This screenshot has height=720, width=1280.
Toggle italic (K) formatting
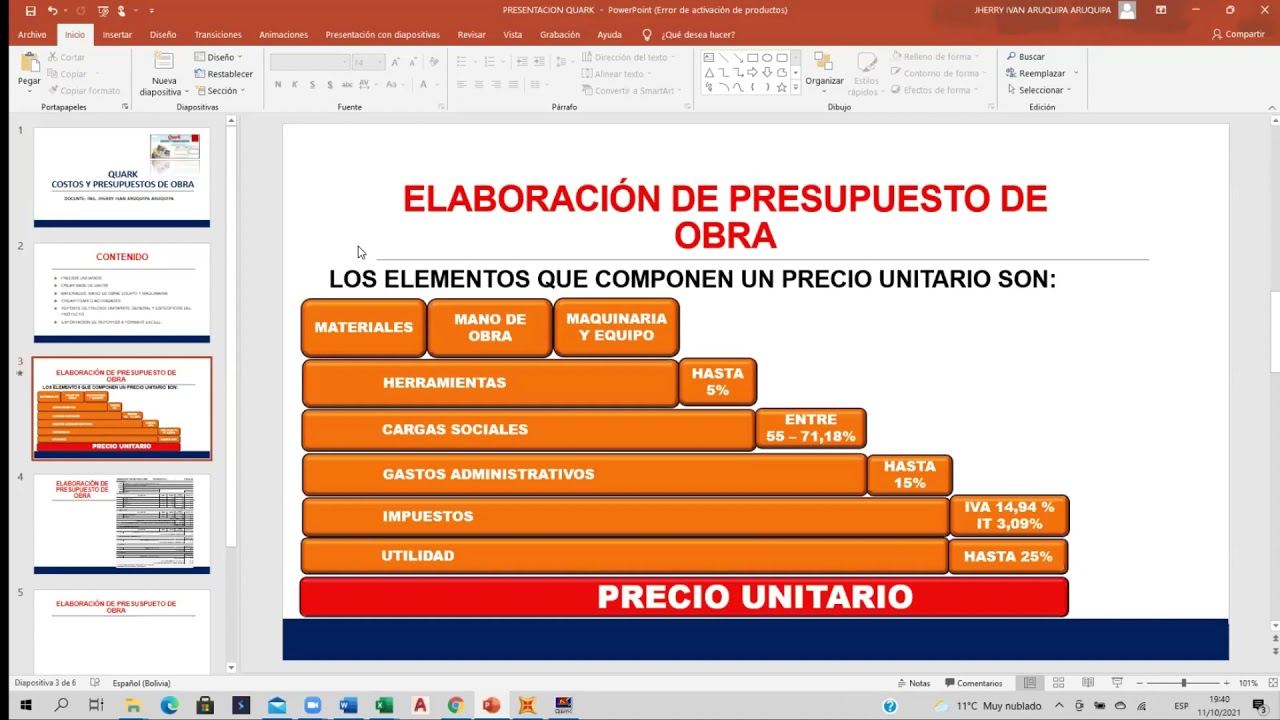(295, 85)
